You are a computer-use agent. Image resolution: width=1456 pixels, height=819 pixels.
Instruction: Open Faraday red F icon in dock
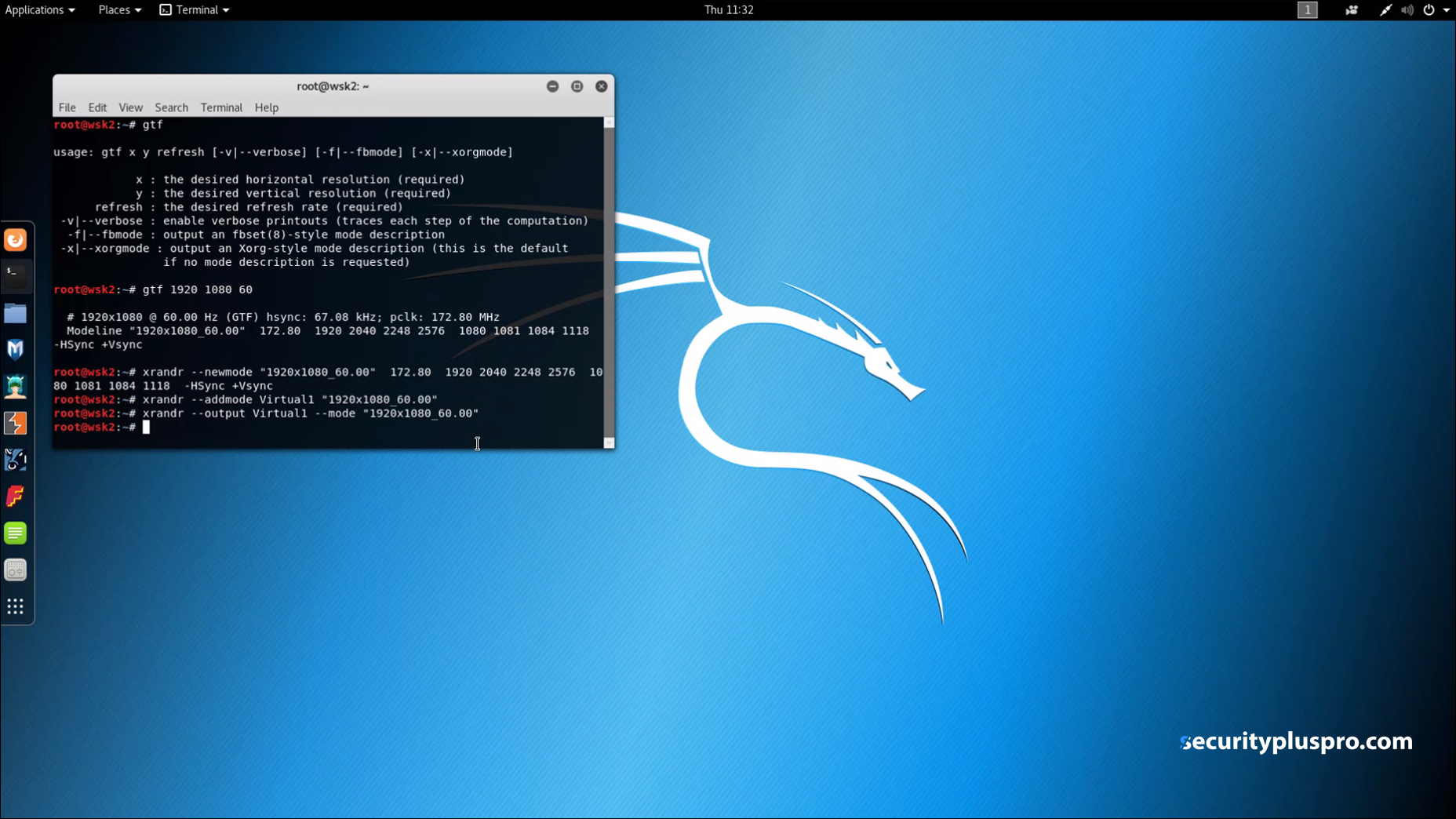click(x=16, y=497)
